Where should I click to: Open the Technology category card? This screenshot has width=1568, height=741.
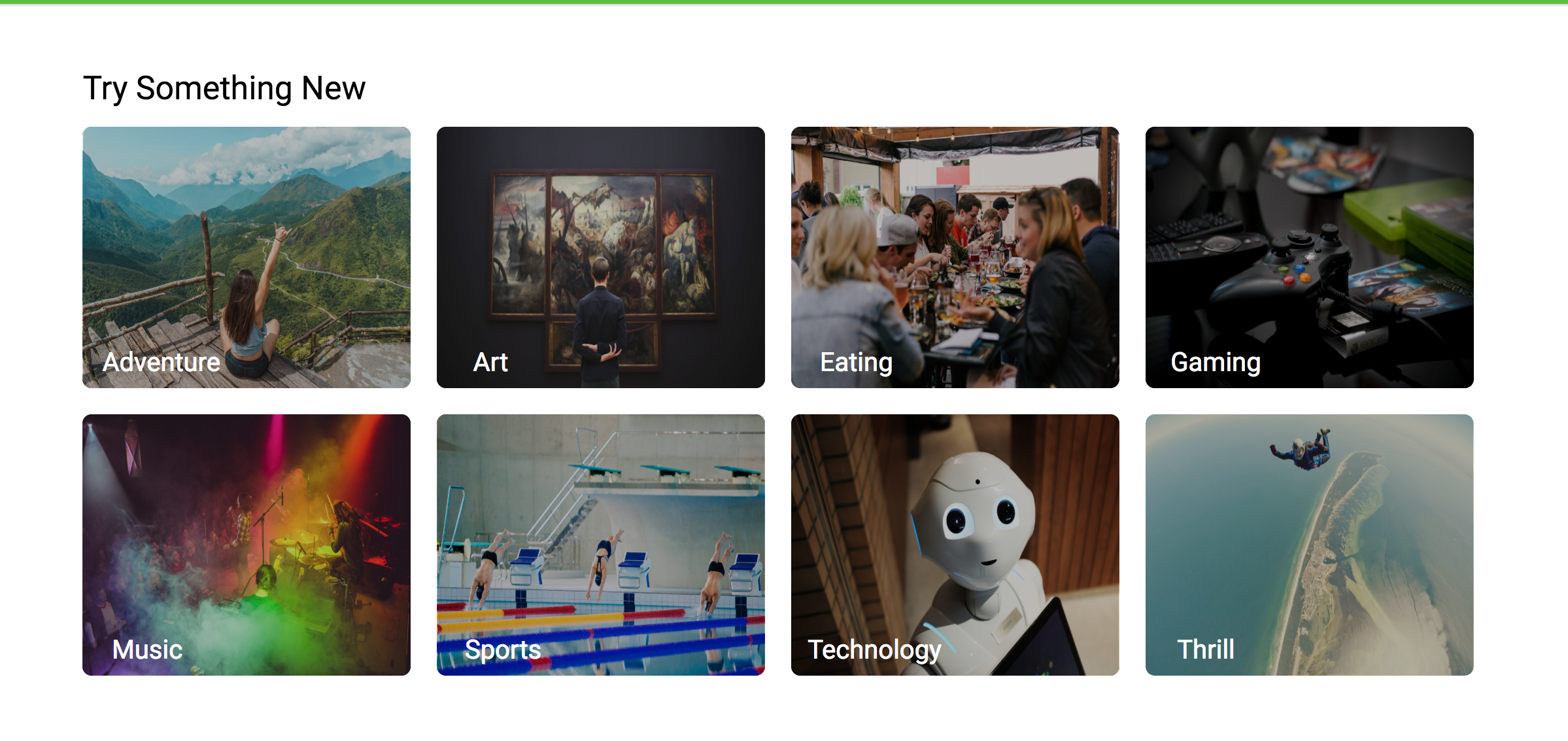[955, 545]
